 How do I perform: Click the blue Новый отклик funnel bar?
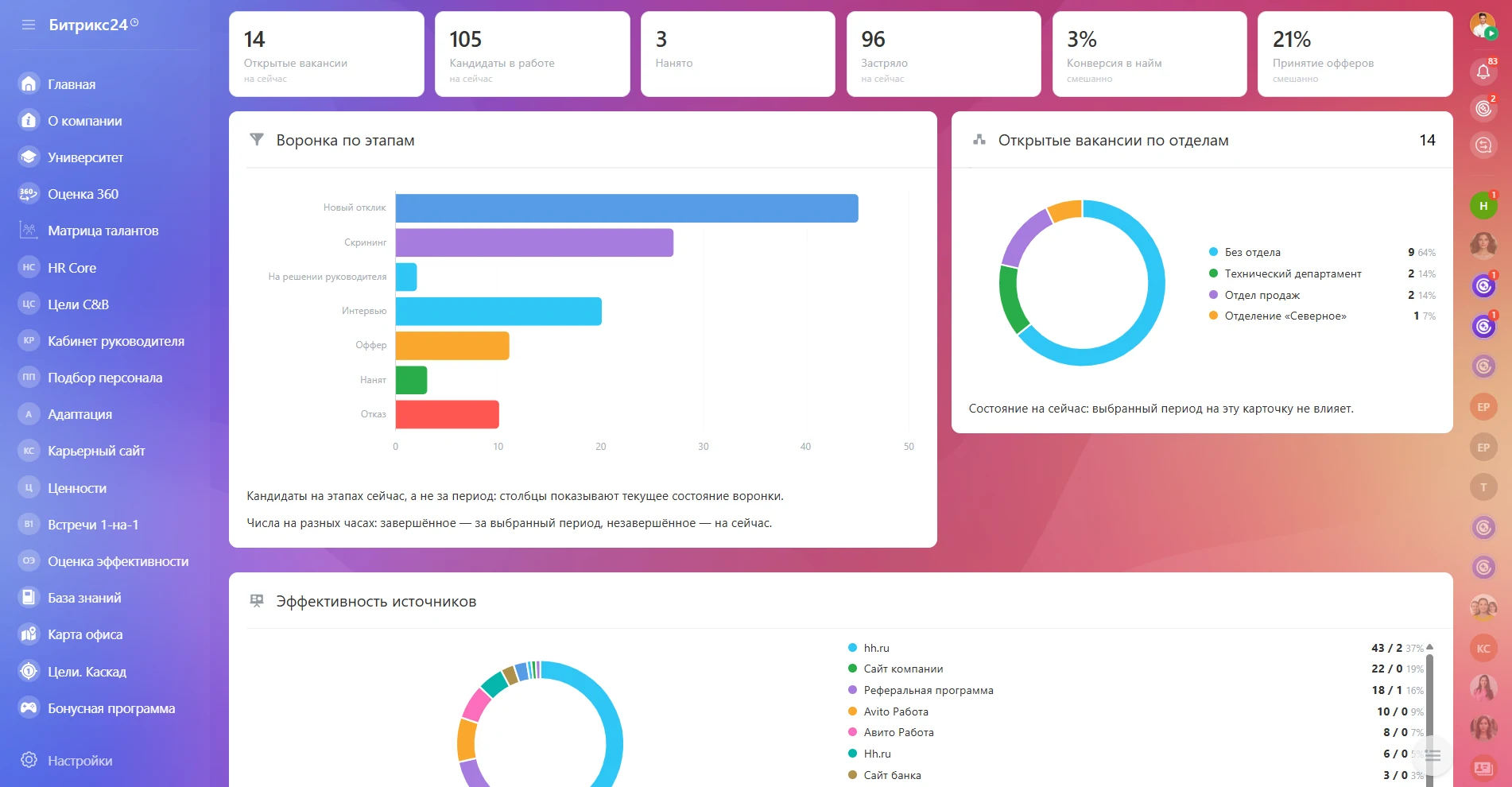coord(627,208)
